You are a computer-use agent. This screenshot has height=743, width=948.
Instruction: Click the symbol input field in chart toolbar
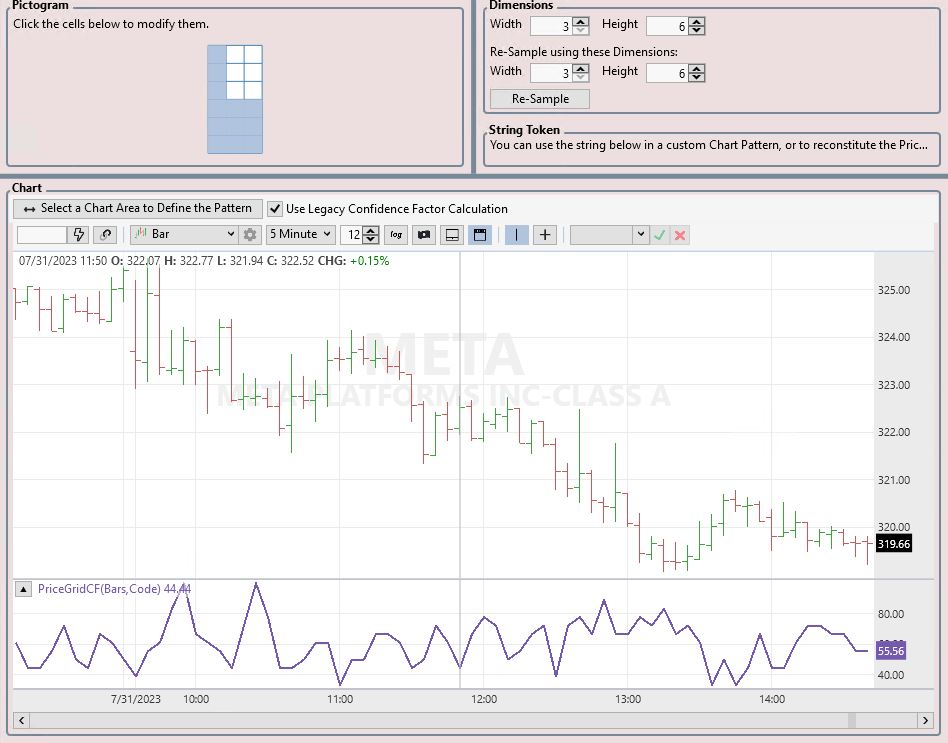coord(42,235)
